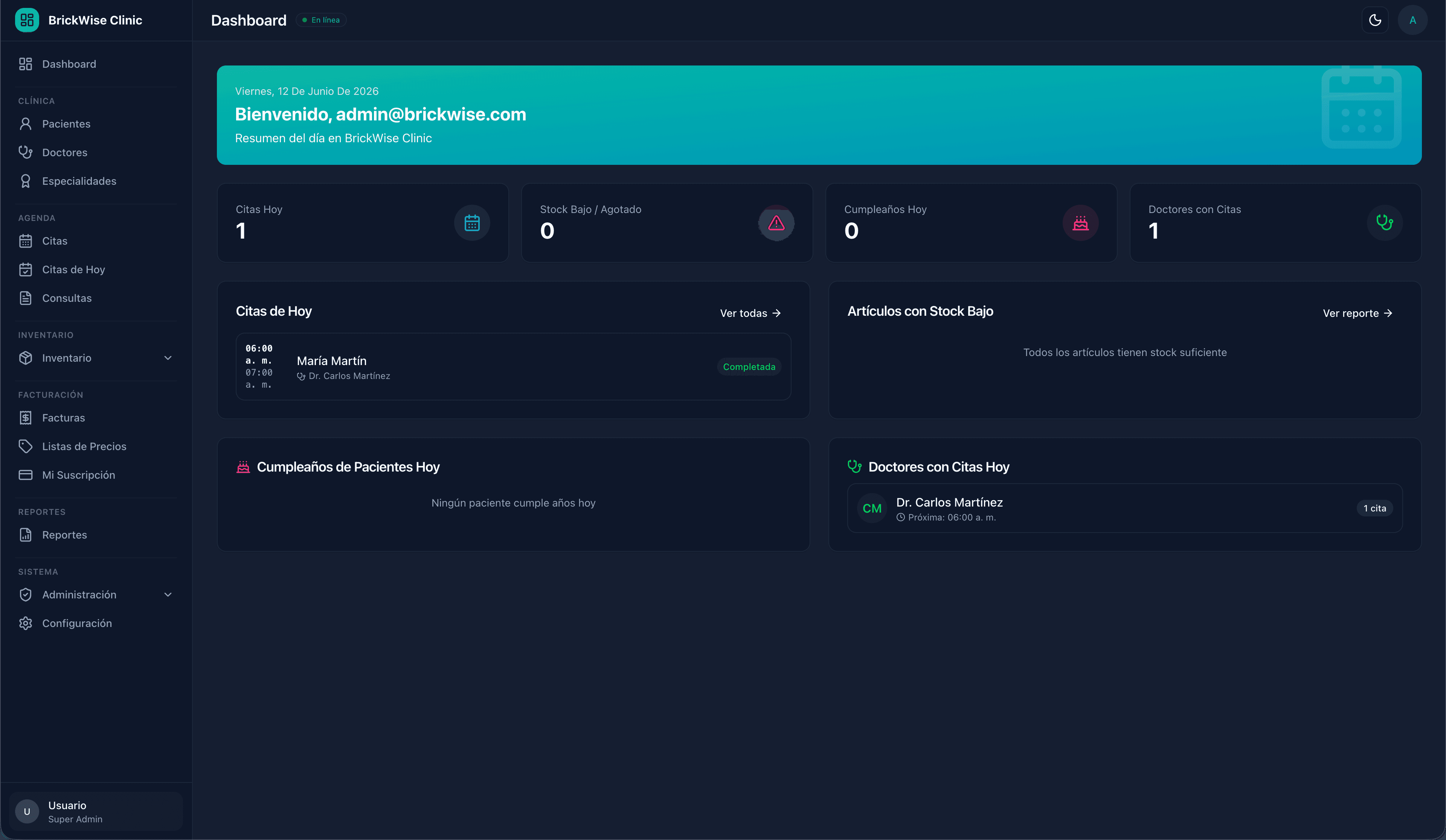Toggle dark mode with the moon icon
1446x840 pixels.
tap(1375, 20)
